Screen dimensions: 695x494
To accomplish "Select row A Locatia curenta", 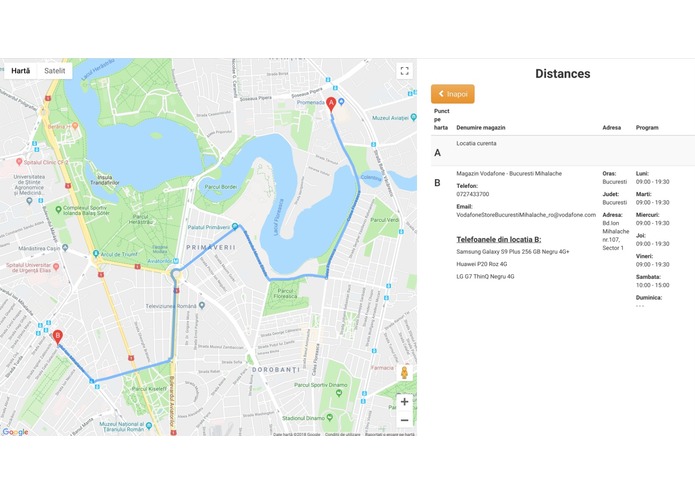I will point(563,151).
